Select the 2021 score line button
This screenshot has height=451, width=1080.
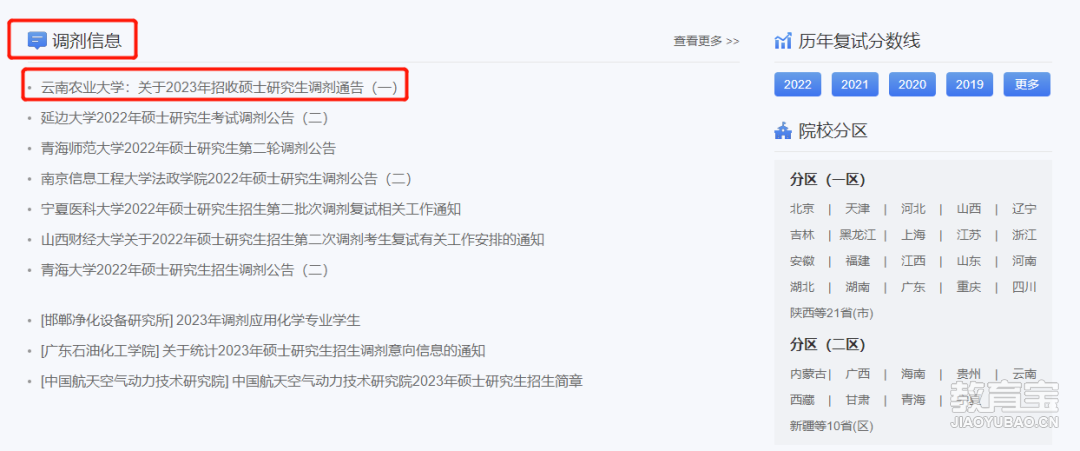pyautogui.click(x=855, y=85)
